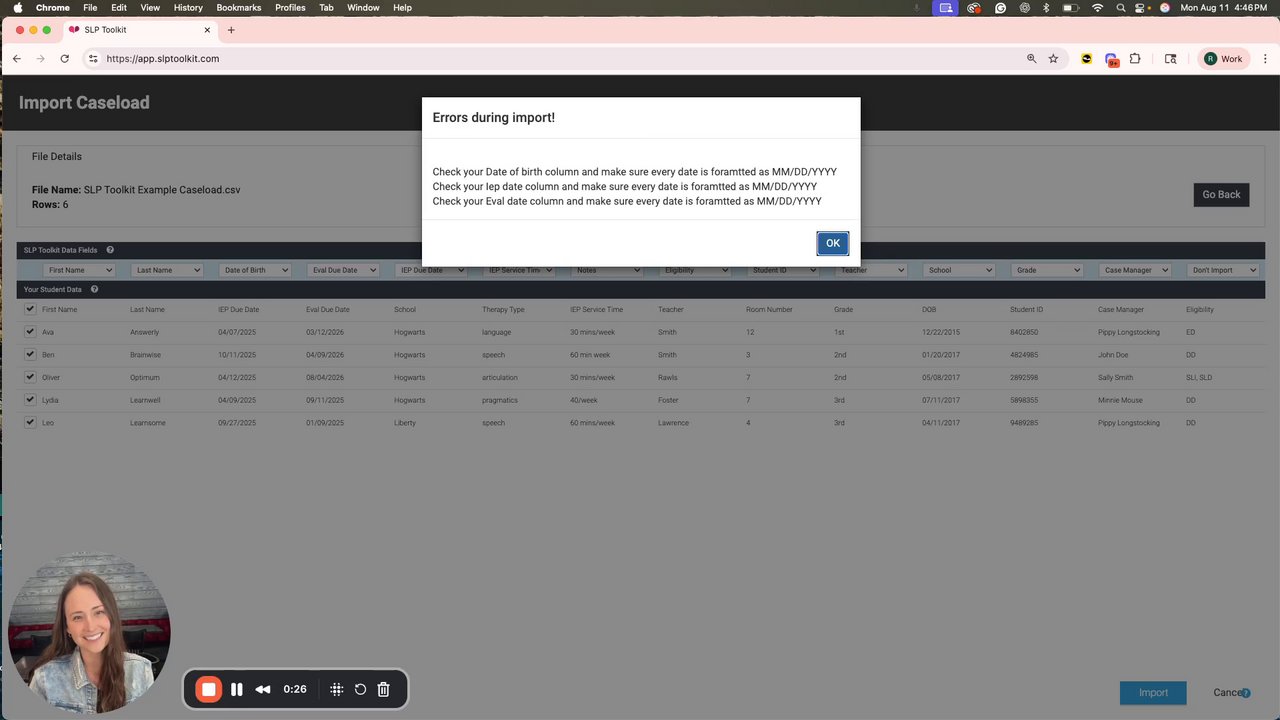
Task: Open help for SLP Toolkit Data Fields
Action: (110, 250)
